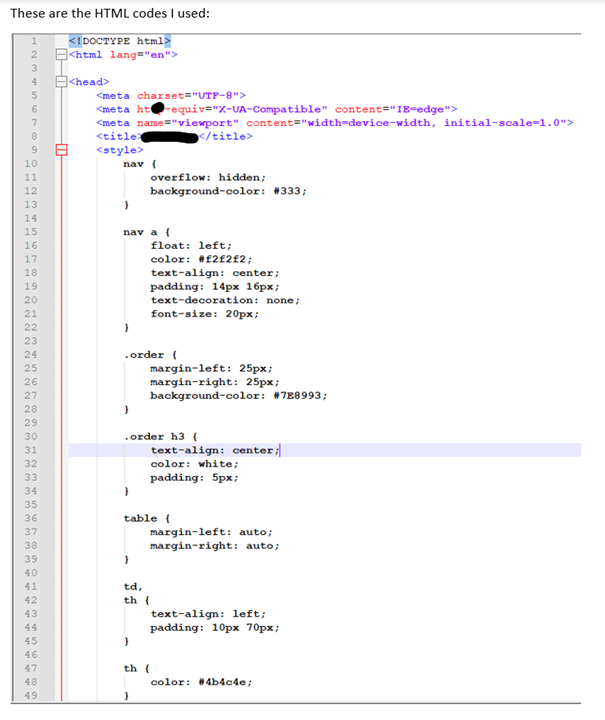The height and width of the screenshot is (720, 605).
Task: Click the name="viewport" attribute
Action: coord(188,123)
